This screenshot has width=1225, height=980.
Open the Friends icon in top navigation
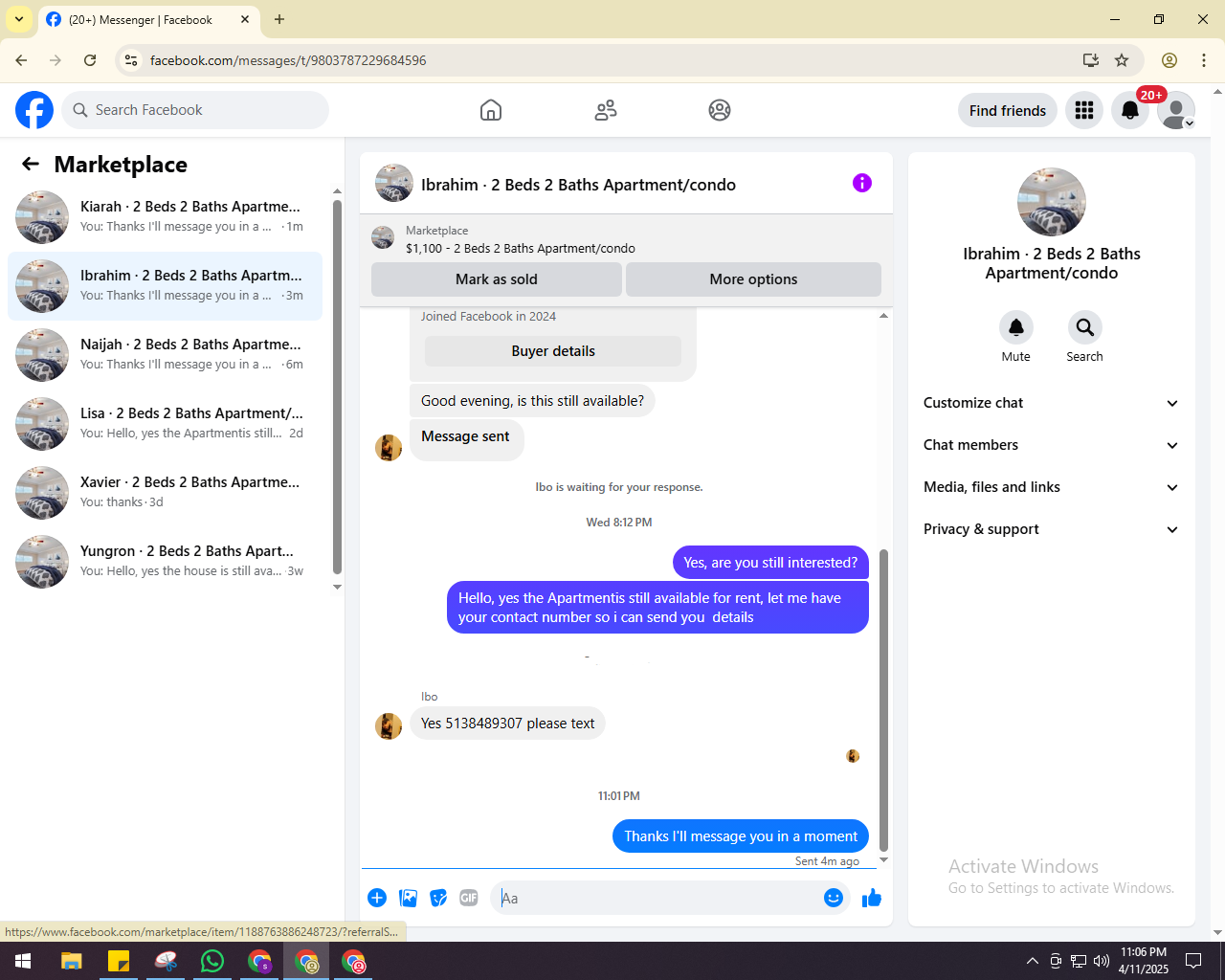click(x=606, y=110)
